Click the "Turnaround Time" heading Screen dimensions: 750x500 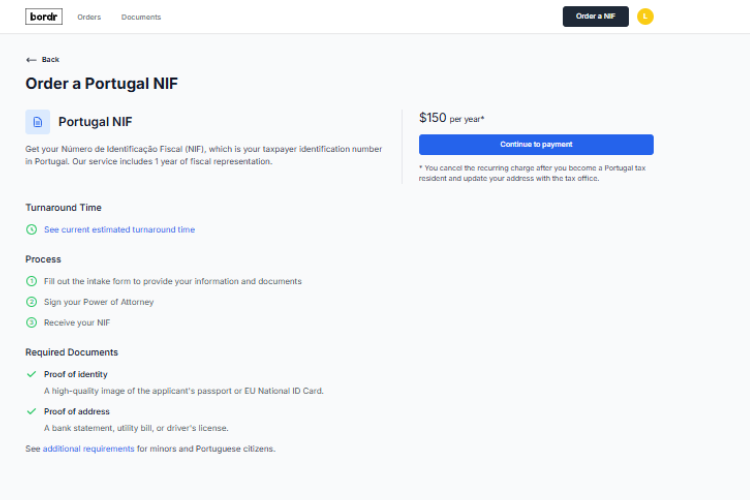click(x=64, y=208)
